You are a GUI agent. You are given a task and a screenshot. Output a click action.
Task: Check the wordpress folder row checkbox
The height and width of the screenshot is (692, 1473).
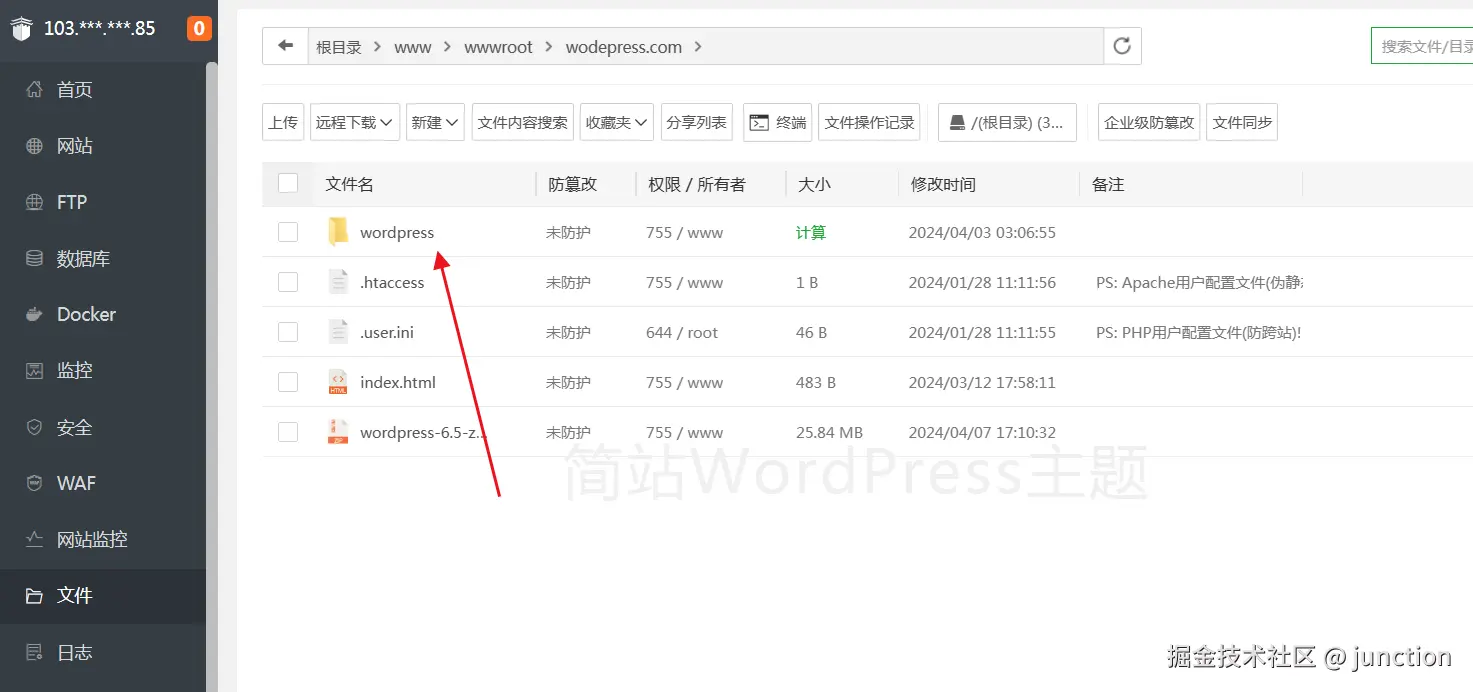coord(288,232)
